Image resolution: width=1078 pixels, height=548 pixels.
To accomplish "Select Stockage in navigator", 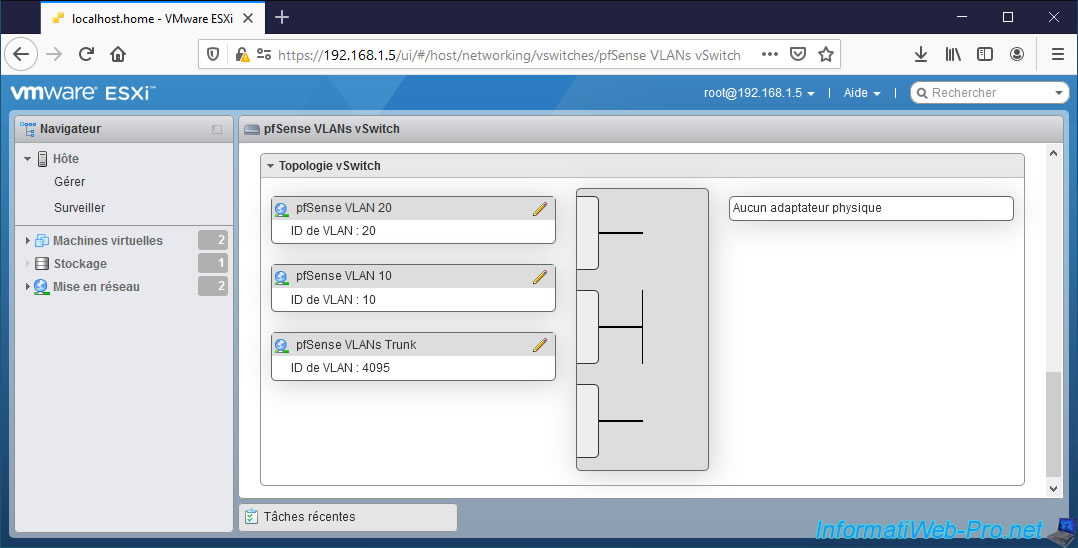I will (x=80, y=263).
